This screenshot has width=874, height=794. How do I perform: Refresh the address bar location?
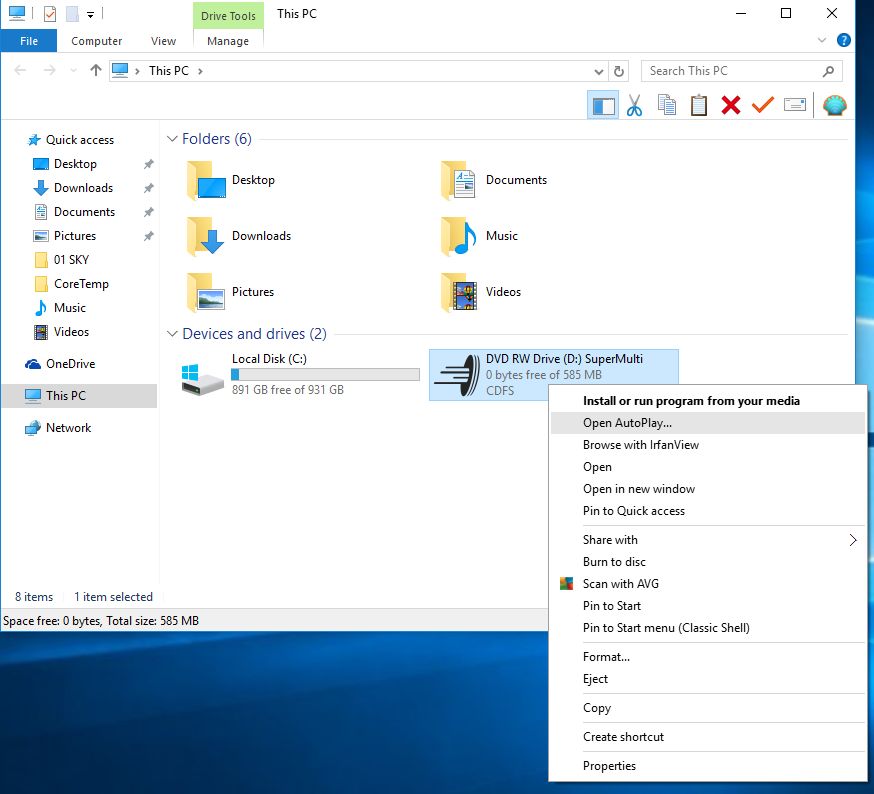click(619, 71)
